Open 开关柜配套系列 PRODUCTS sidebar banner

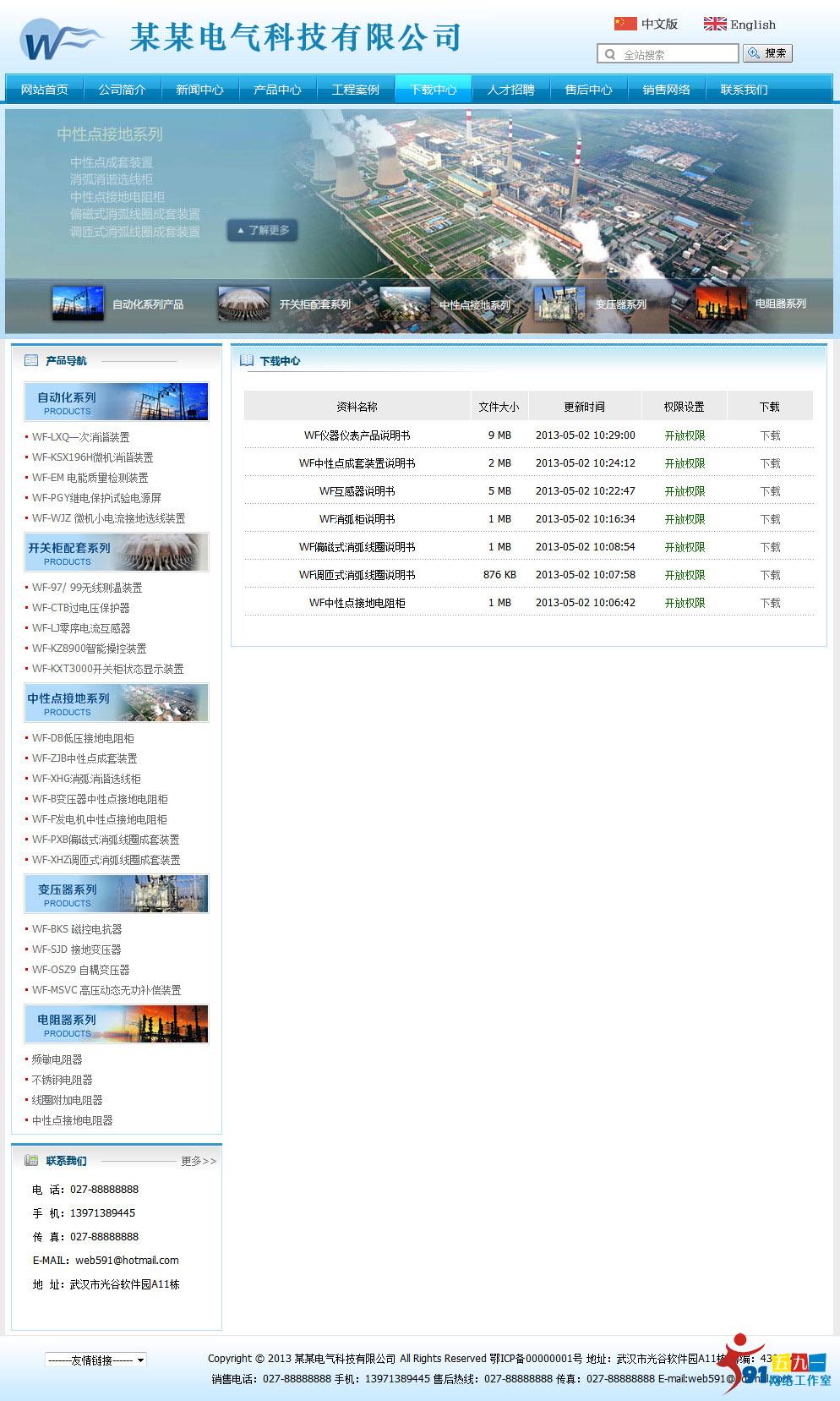click(x=117, y=552)
